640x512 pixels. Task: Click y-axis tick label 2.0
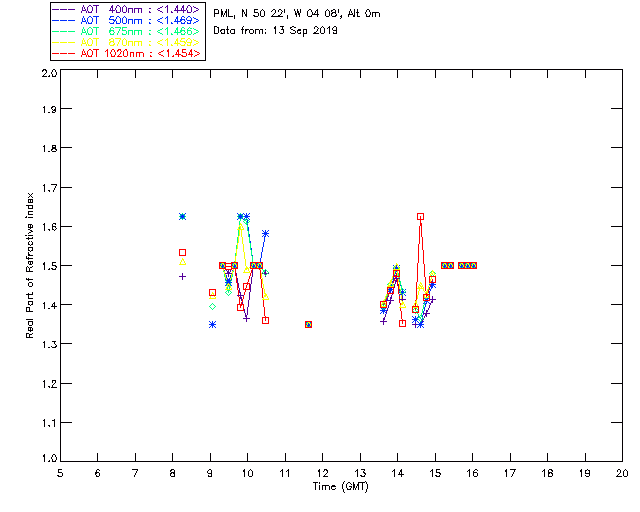coord(49,73)
